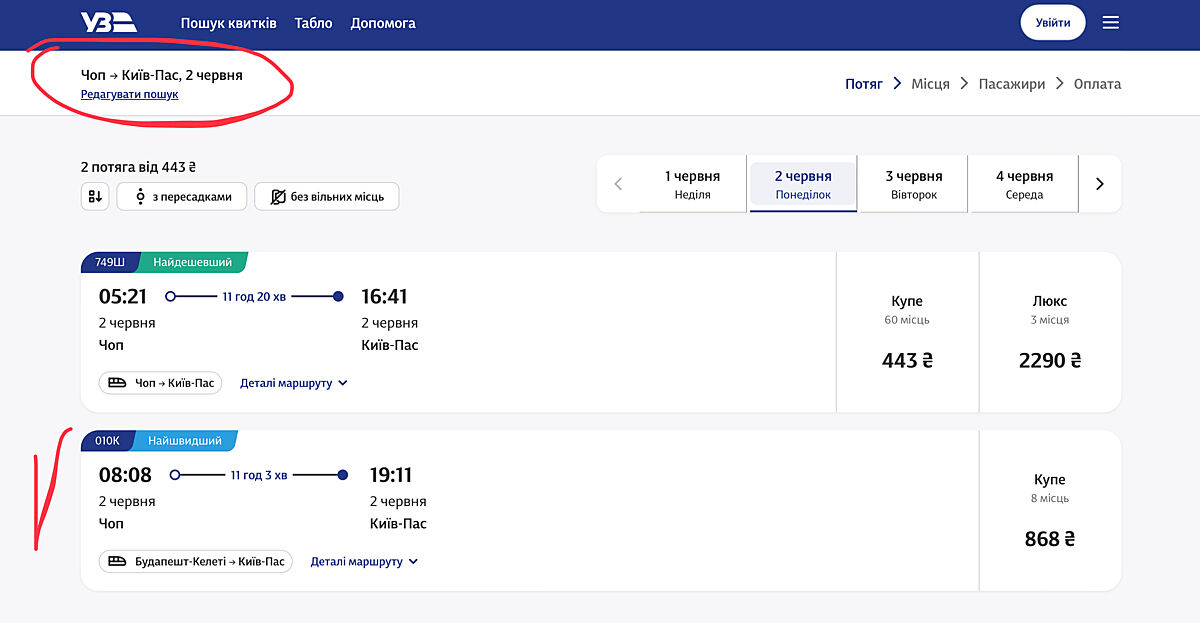Screen dimensions: 1200x623
Task: Click the 749Ш train number badge
Action: tap(109, 262)
